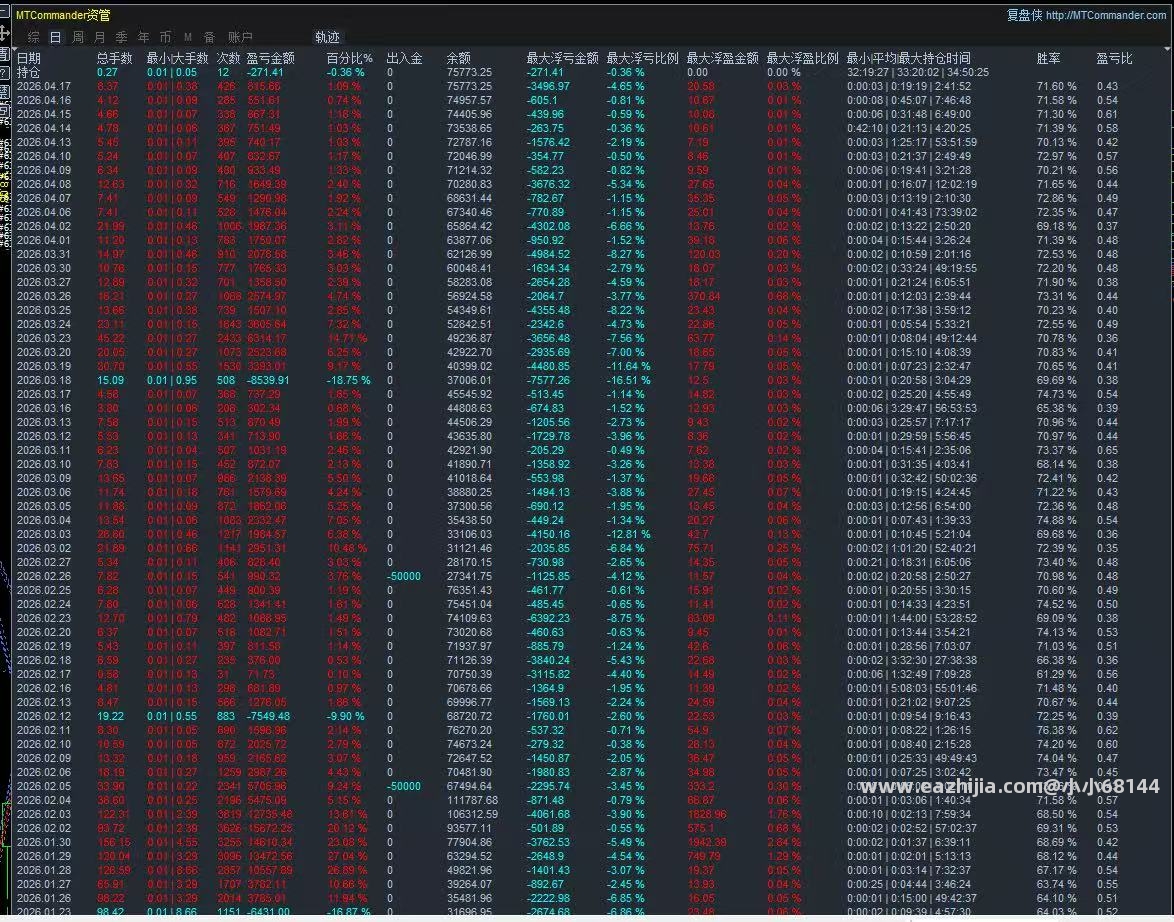Click the balance value 111787.68
This screenshot has width=1174, height=922.
click(x=472, y=800)
